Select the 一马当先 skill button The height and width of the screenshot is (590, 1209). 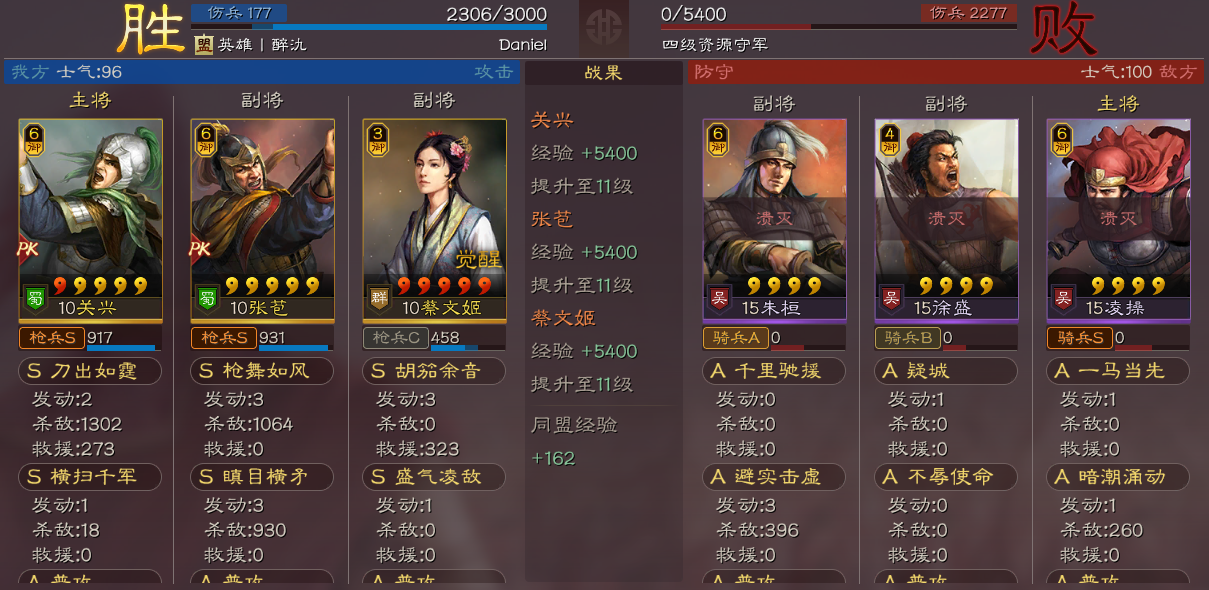point(1118,371)
